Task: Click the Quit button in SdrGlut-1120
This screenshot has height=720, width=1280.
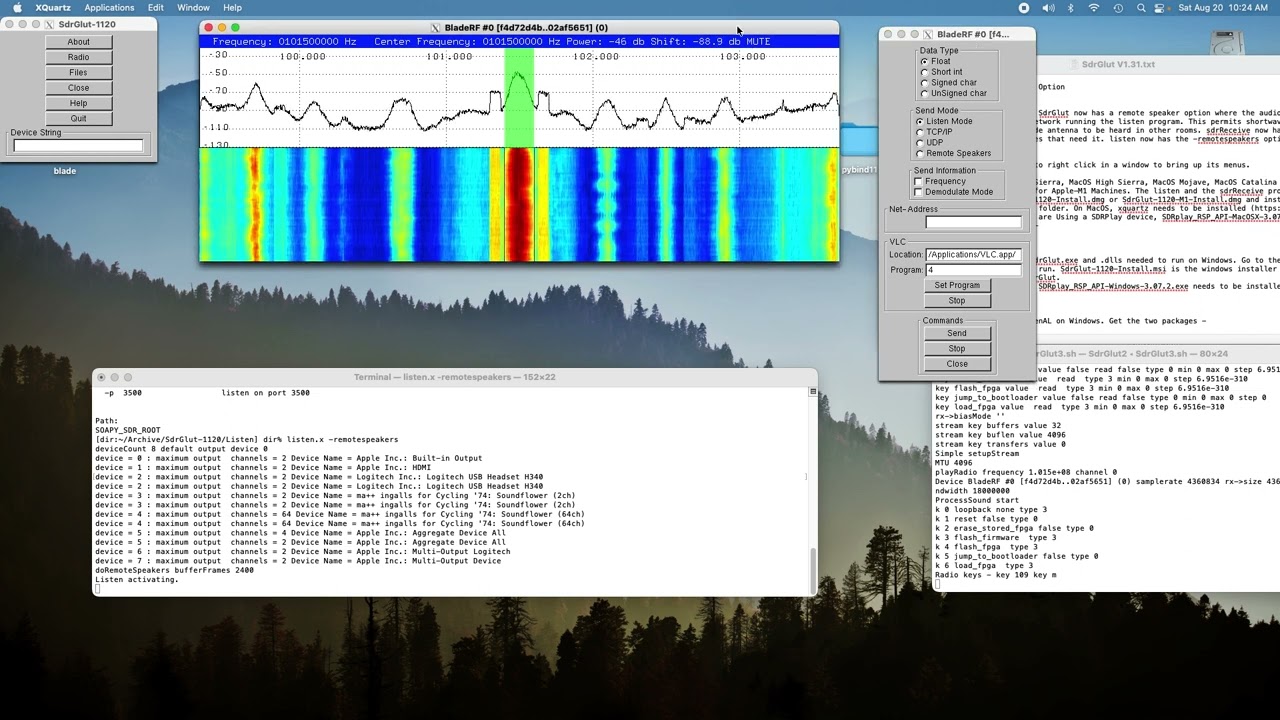Action: (x=79, y=118)
